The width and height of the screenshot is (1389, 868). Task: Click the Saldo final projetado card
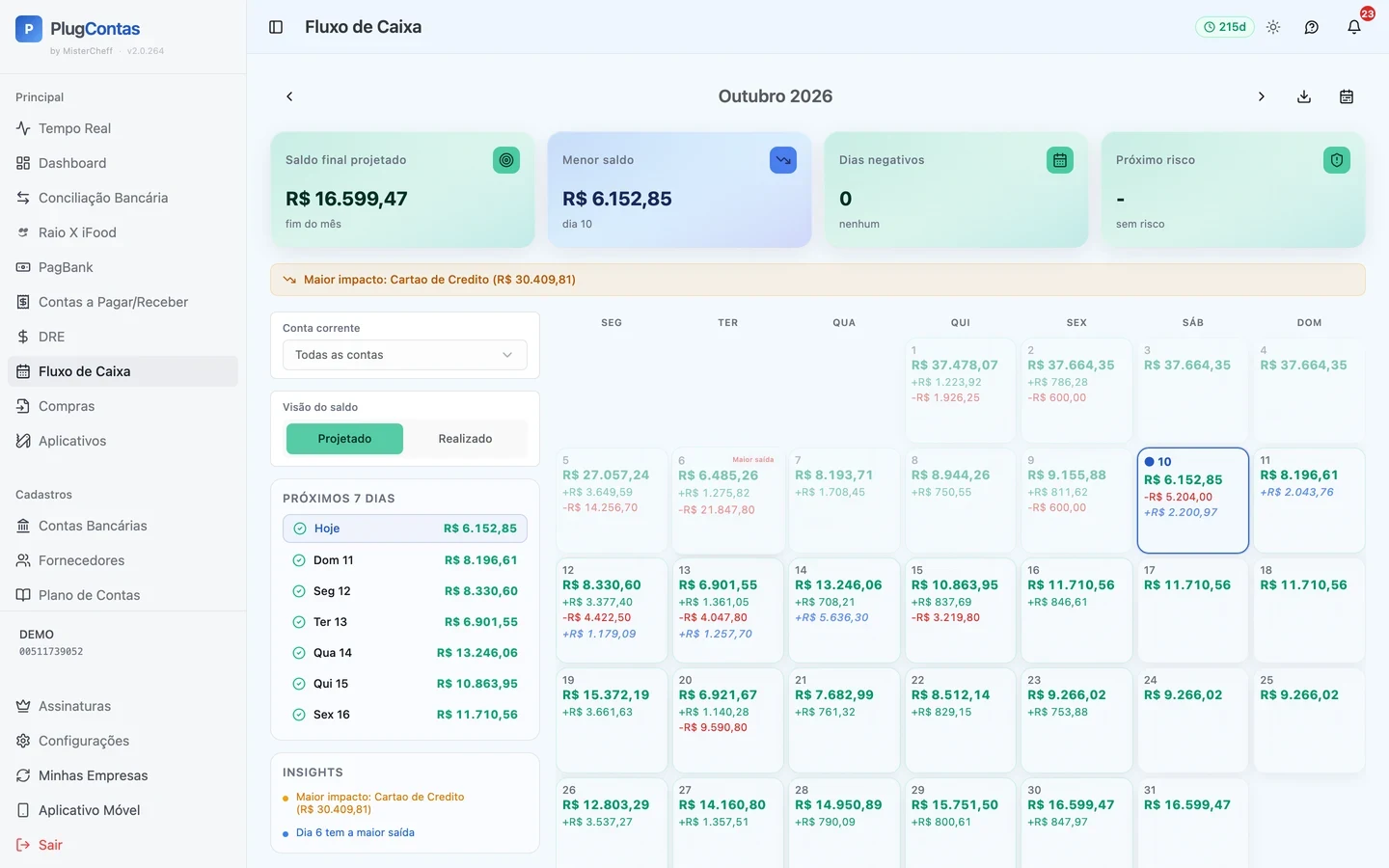[402, 190]
